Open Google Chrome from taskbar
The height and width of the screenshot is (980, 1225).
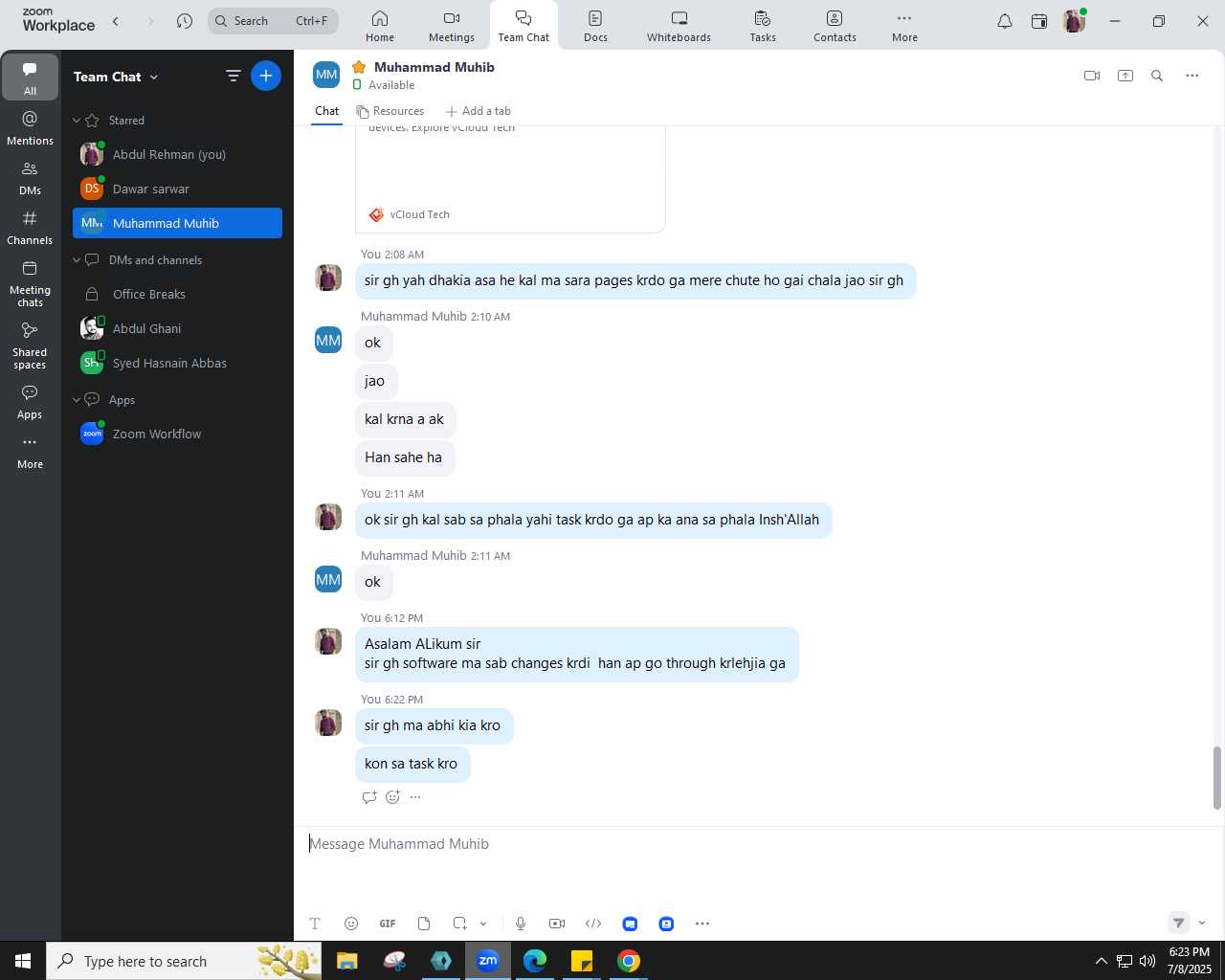(x=629, y=961)
